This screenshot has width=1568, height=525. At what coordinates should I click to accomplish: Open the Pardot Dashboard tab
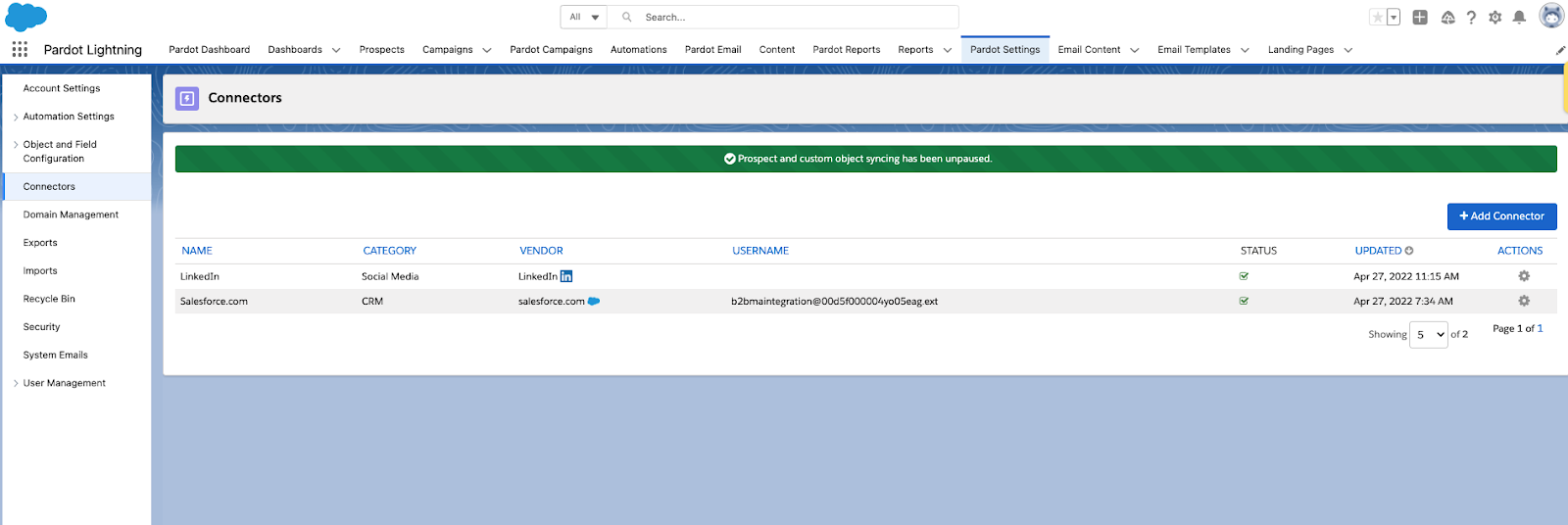coord(209,50)
